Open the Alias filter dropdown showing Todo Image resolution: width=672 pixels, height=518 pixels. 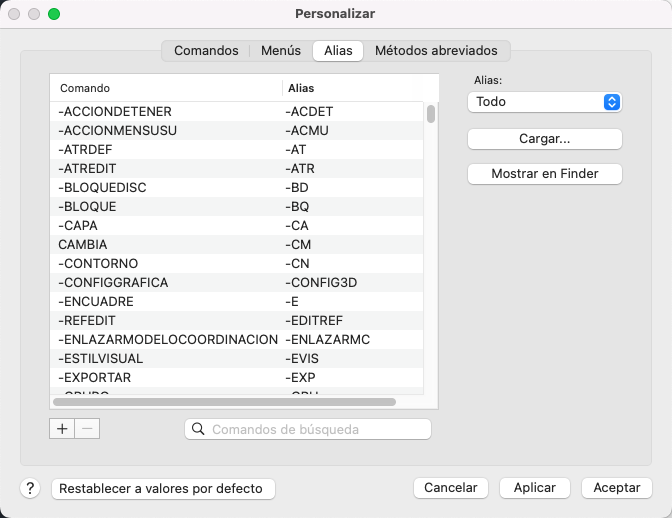click(x=544, y=102)
